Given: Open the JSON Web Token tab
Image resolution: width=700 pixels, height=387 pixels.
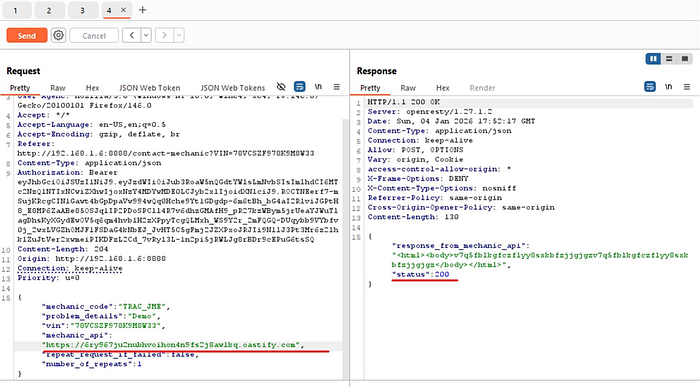Looking at the screenshot, I should coord(150,88).
